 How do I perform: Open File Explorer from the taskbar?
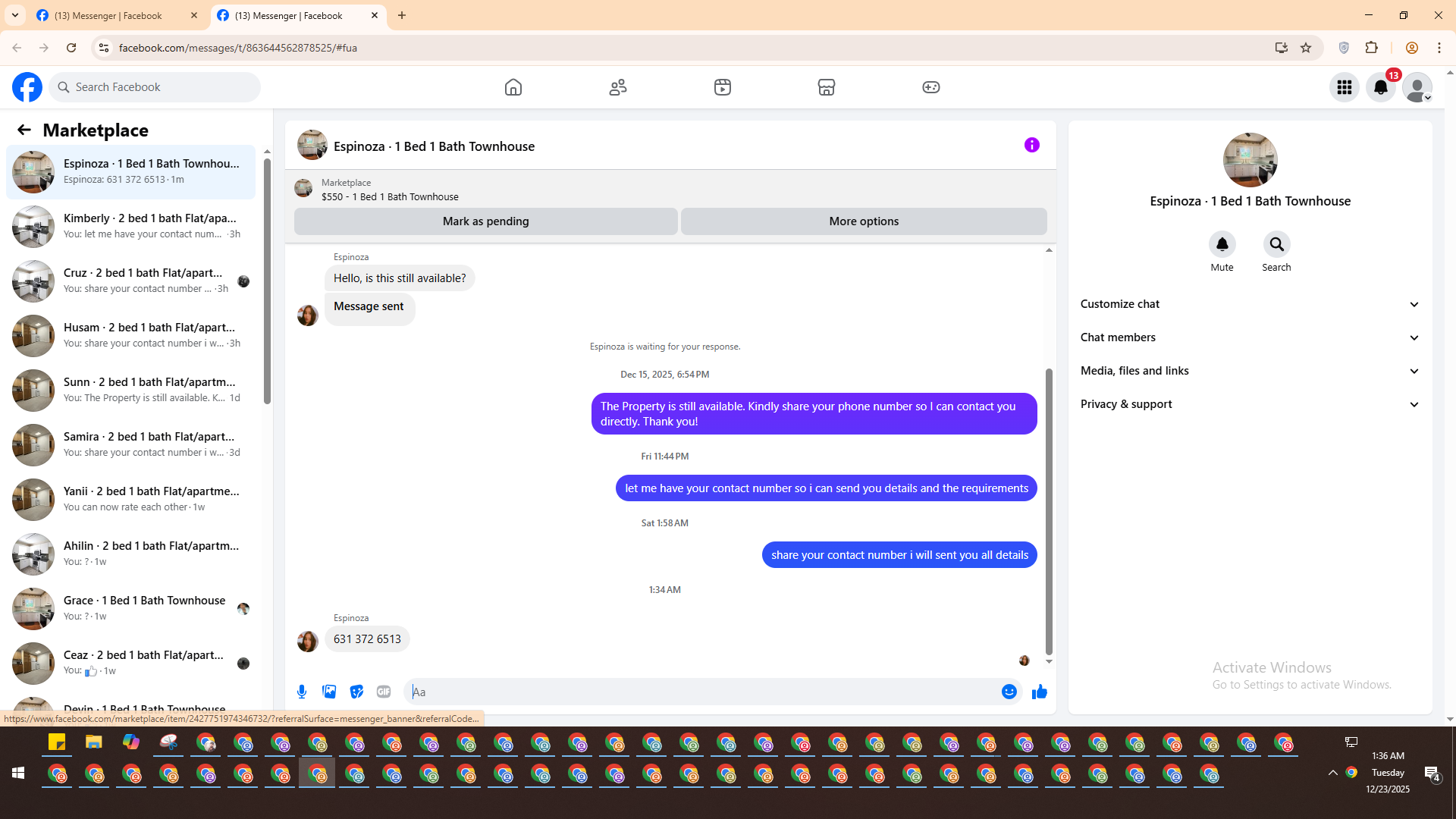tap(93, 742)
